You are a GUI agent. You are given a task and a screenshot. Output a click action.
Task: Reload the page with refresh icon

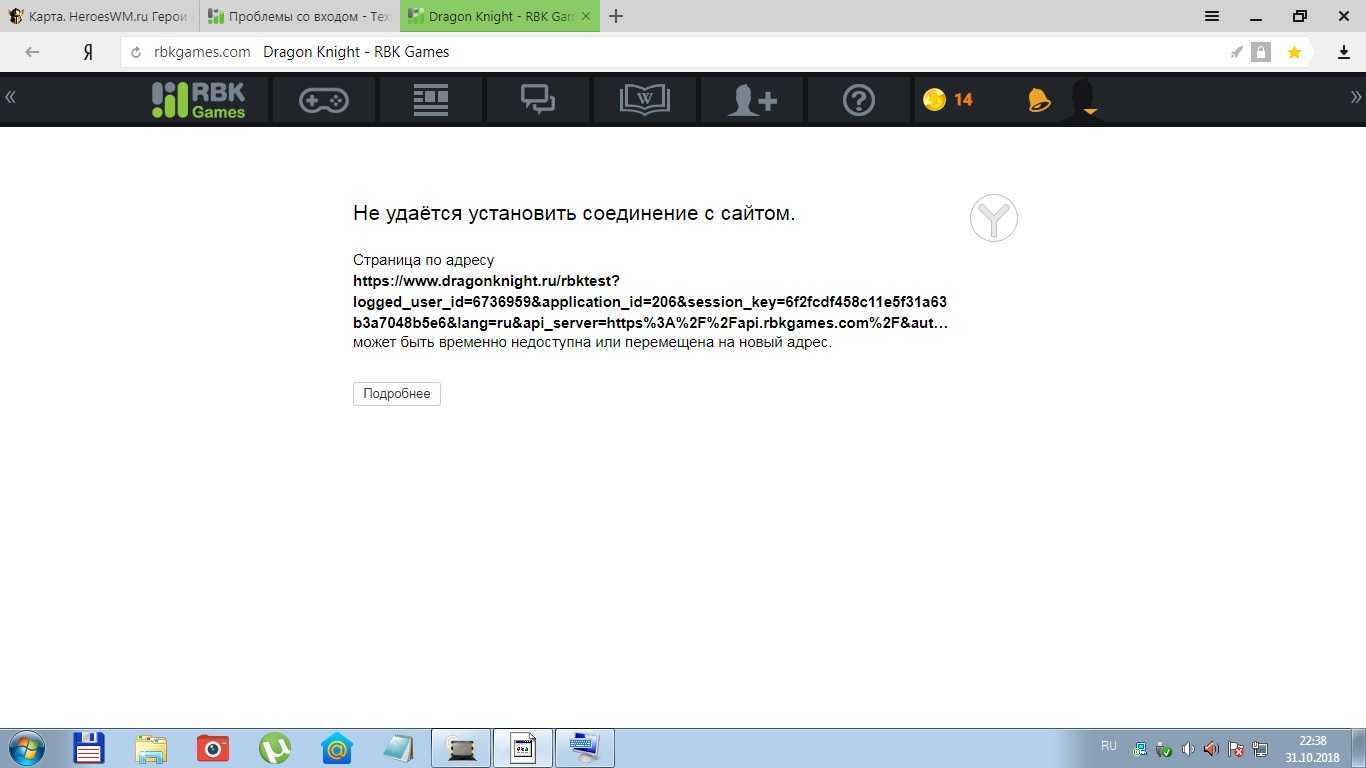click(x=136, y=52)
